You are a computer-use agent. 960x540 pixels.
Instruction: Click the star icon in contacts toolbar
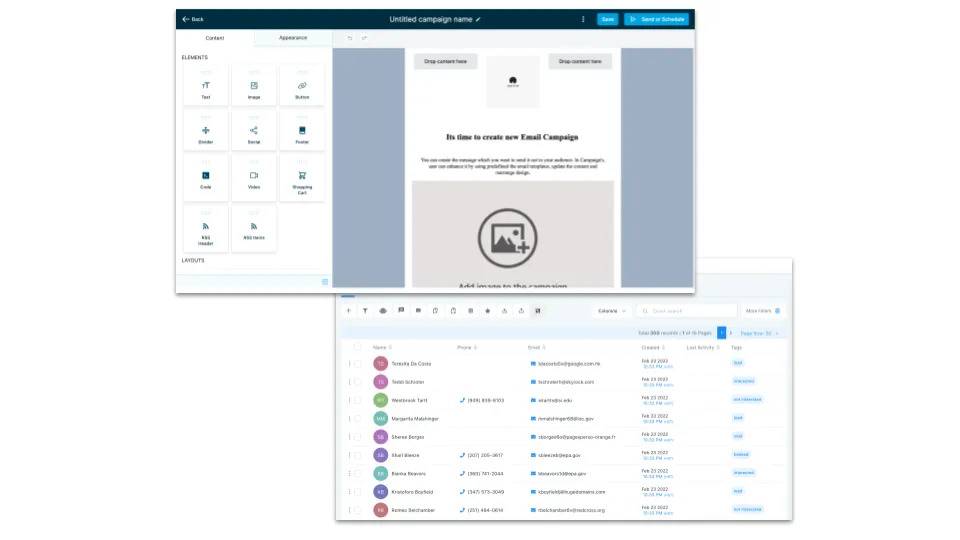pos(487,311)
